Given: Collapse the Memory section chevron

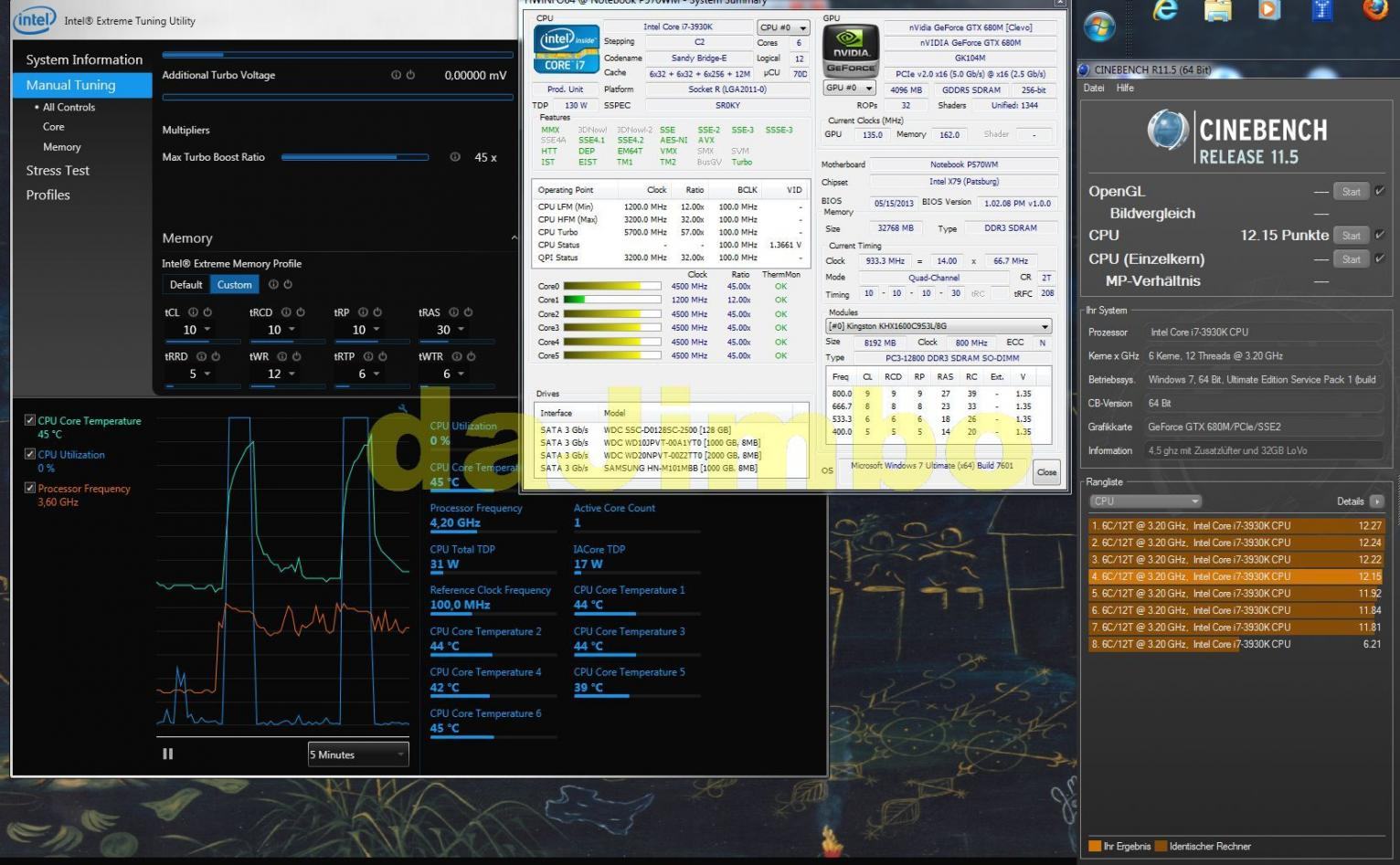Looking at the screenshot, I should click(514, 237).
